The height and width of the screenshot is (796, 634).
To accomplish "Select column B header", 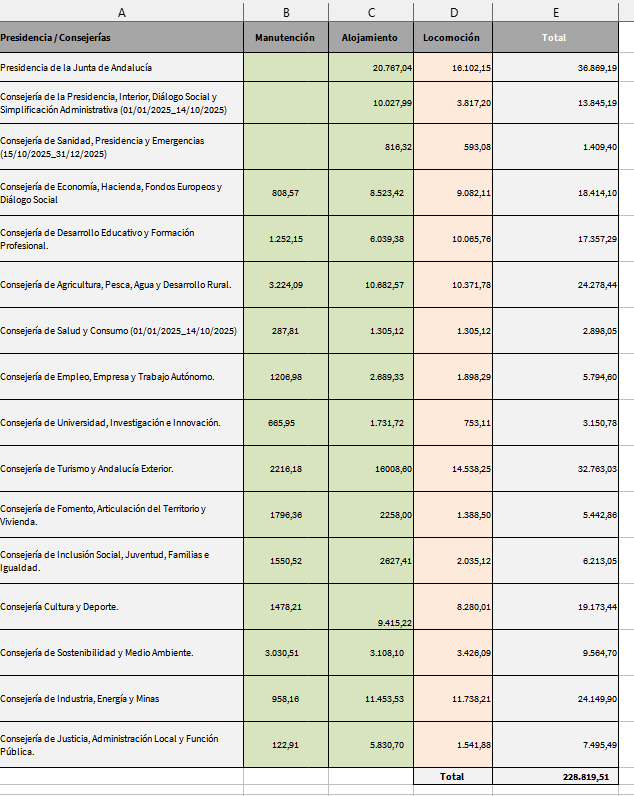I will click(286, 13).
